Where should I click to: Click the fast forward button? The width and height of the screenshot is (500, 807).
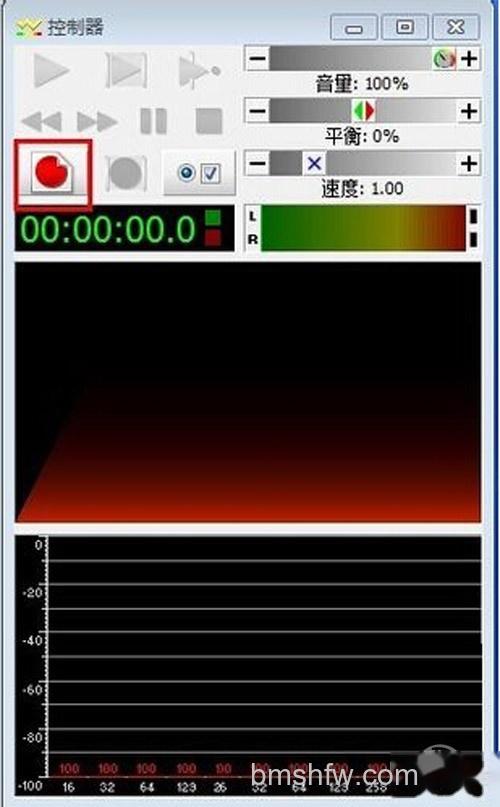(97, 121)
